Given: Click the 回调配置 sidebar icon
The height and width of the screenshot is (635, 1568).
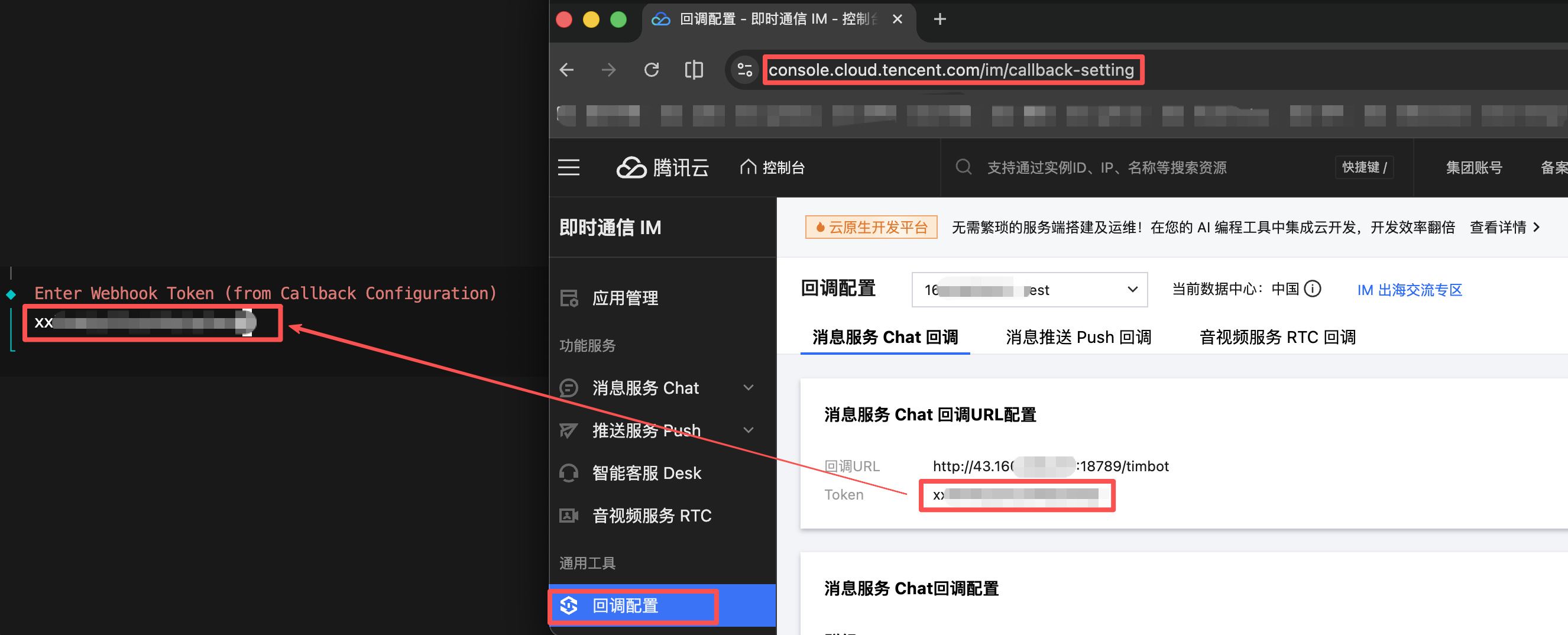Looking at the screenshot, I should pos(569,606).
